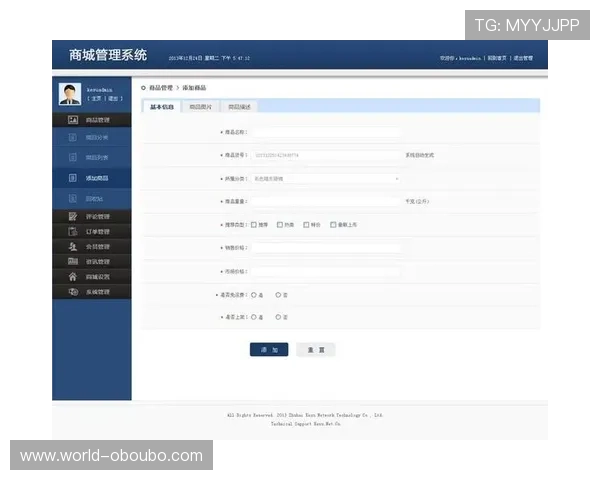Open the 回收站 recycle bin icon
This screenshot has height=480, width=600.
(72, 198)
